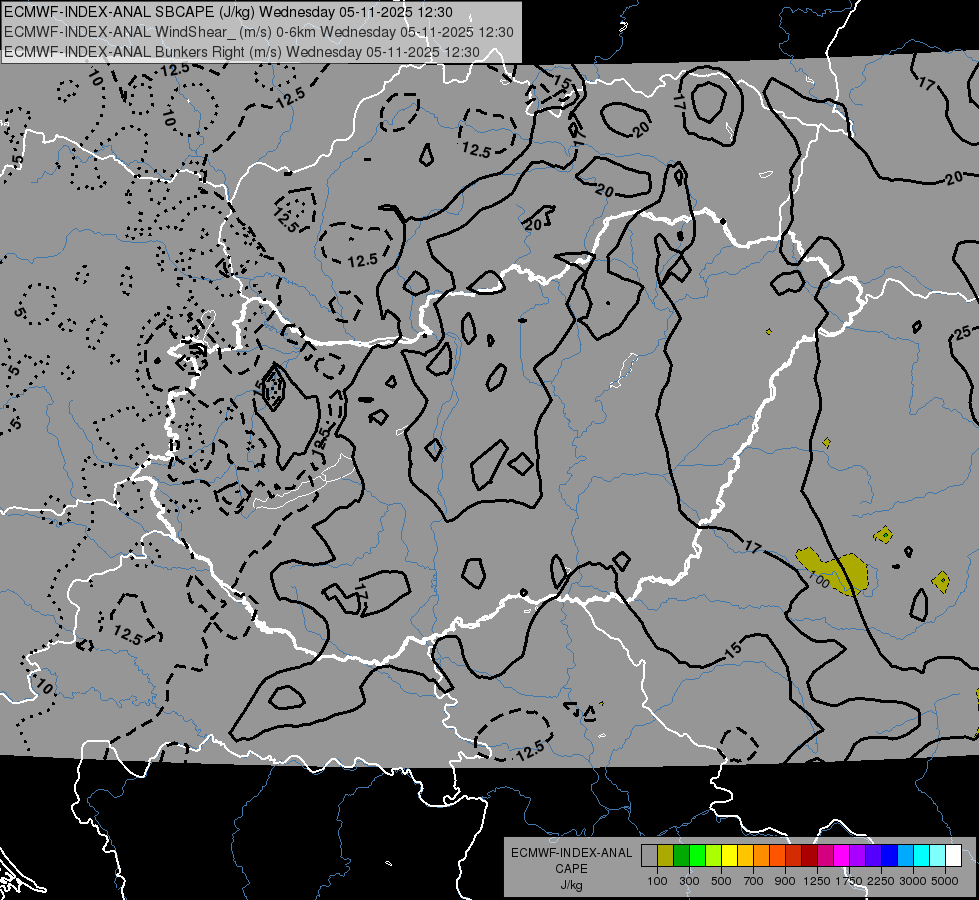
Task: Click the SBCAPE (J/kg) title line
Action: click(229, 12)
